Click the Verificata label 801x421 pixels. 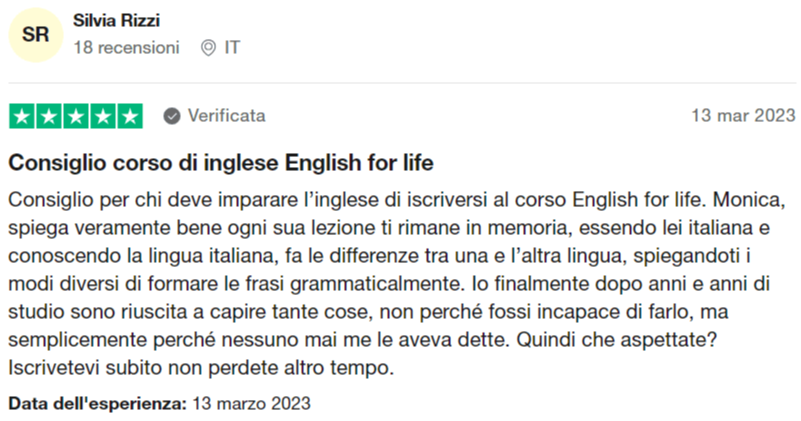tap(227, 115)
